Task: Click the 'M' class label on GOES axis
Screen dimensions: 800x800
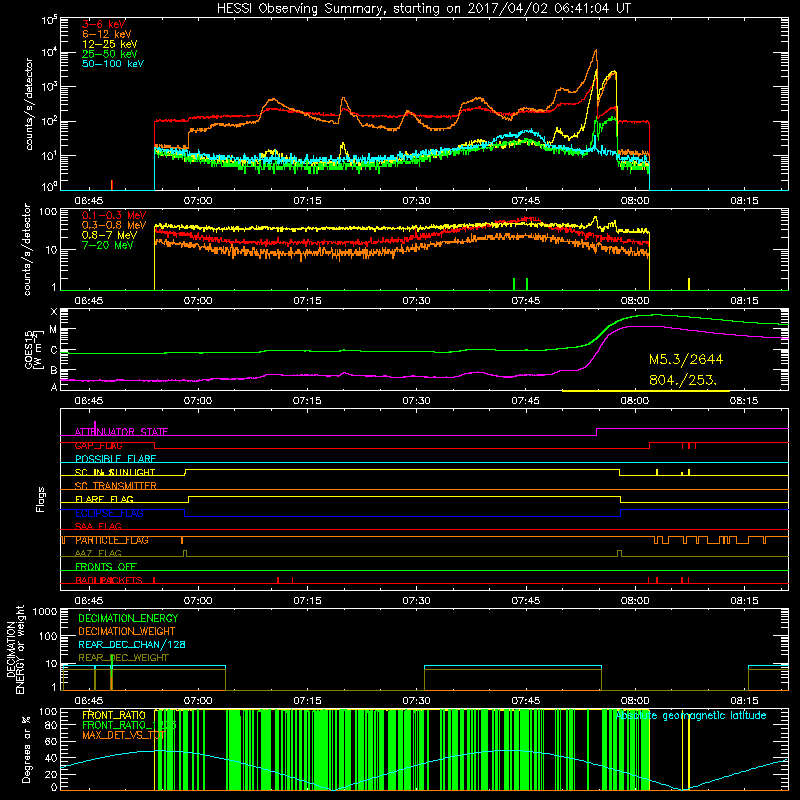Action: (x=53, y=330)
